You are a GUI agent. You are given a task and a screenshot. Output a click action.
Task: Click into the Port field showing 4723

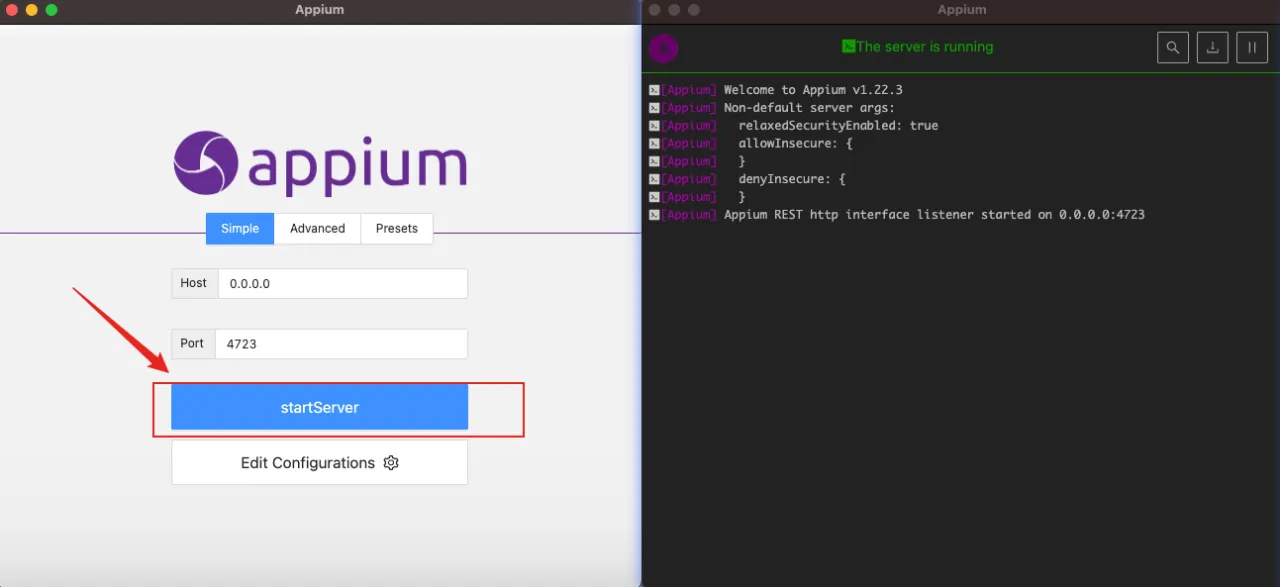pos(340,343)
